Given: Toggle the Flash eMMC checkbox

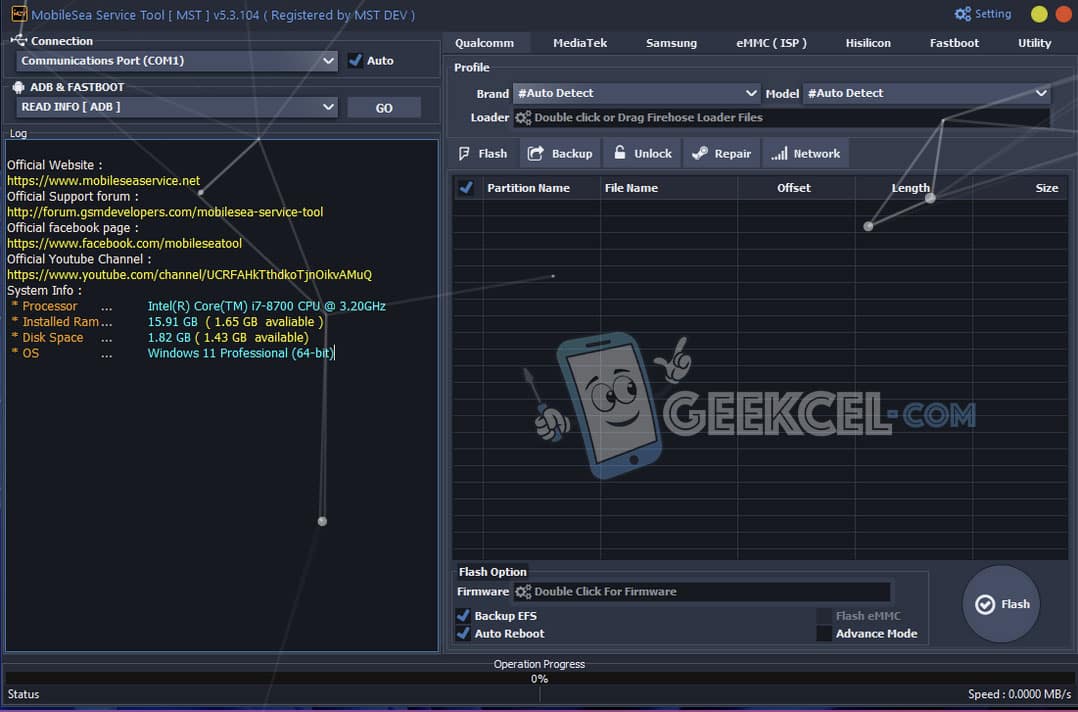Looking at the screenshot, I should [824, 616].
